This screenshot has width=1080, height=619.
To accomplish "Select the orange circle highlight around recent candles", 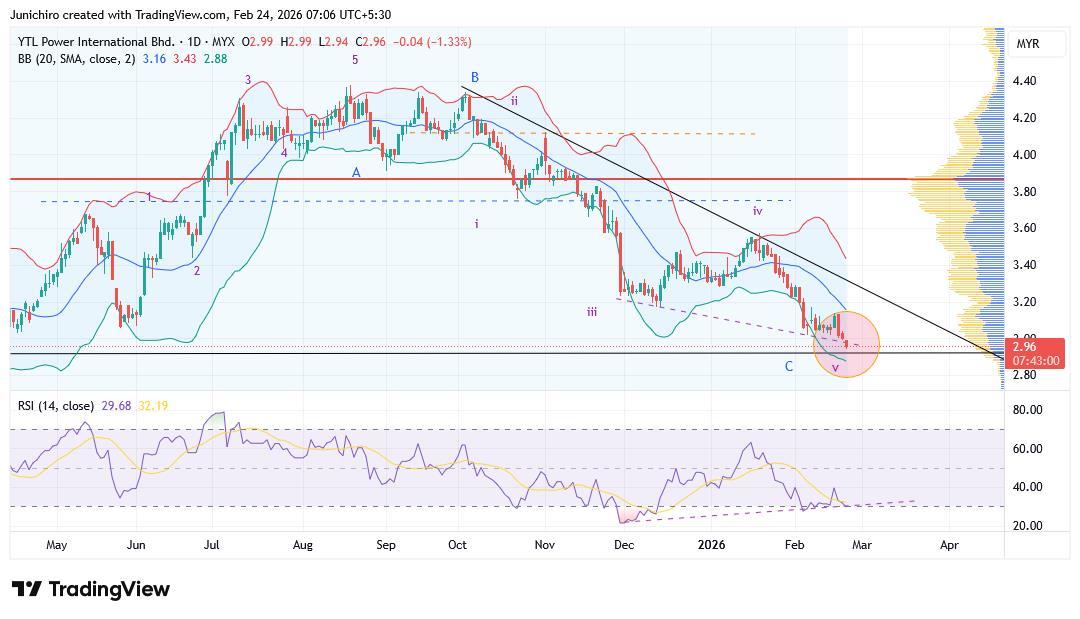I will [x=847, y=344].
